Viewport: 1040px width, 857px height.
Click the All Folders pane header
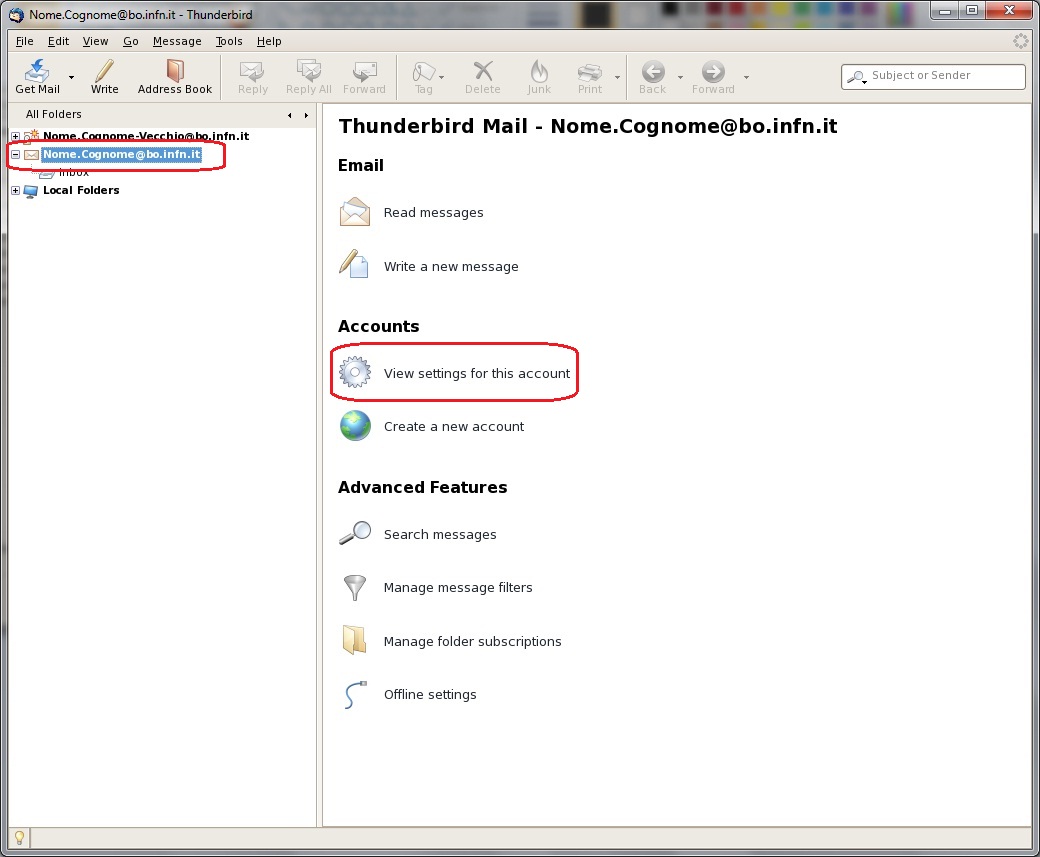pyautogui.click(x=54, y=114)
